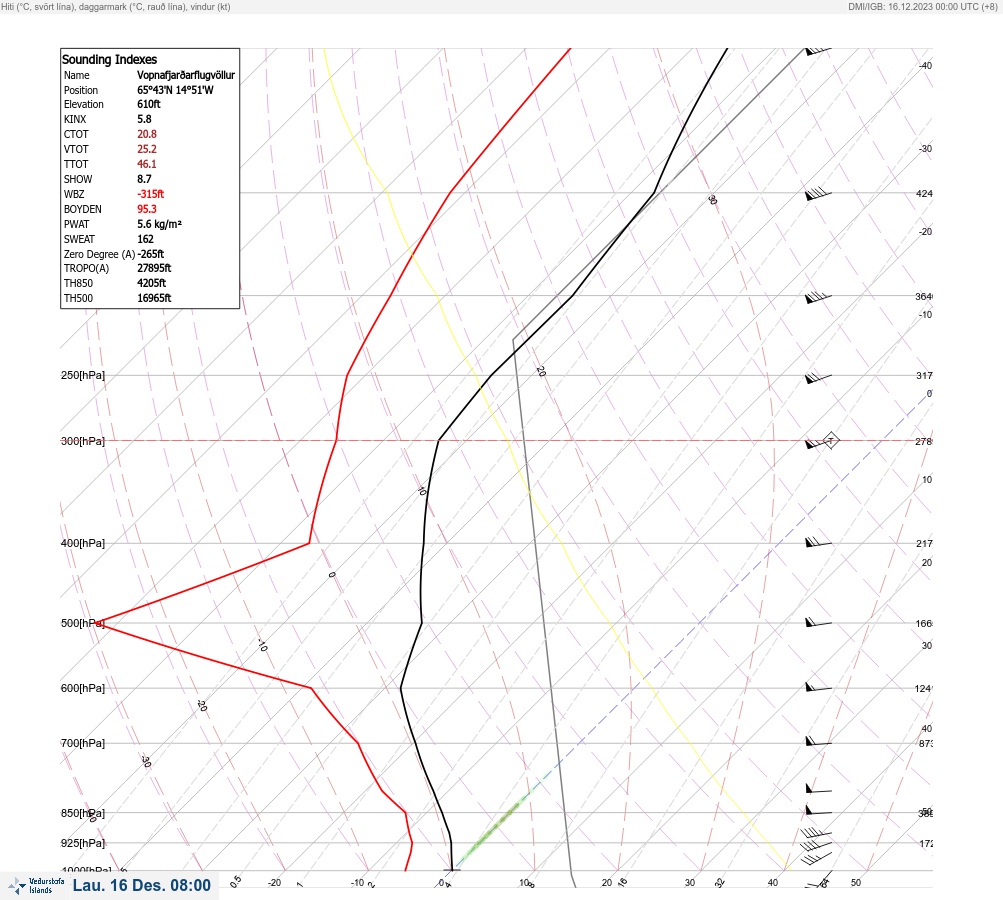This screenshot has width=1003, height=900.
Task: Click the 'DMI/IGB: 16.12.2023 00:00 UTC (+8)' label
Action: 923,7
